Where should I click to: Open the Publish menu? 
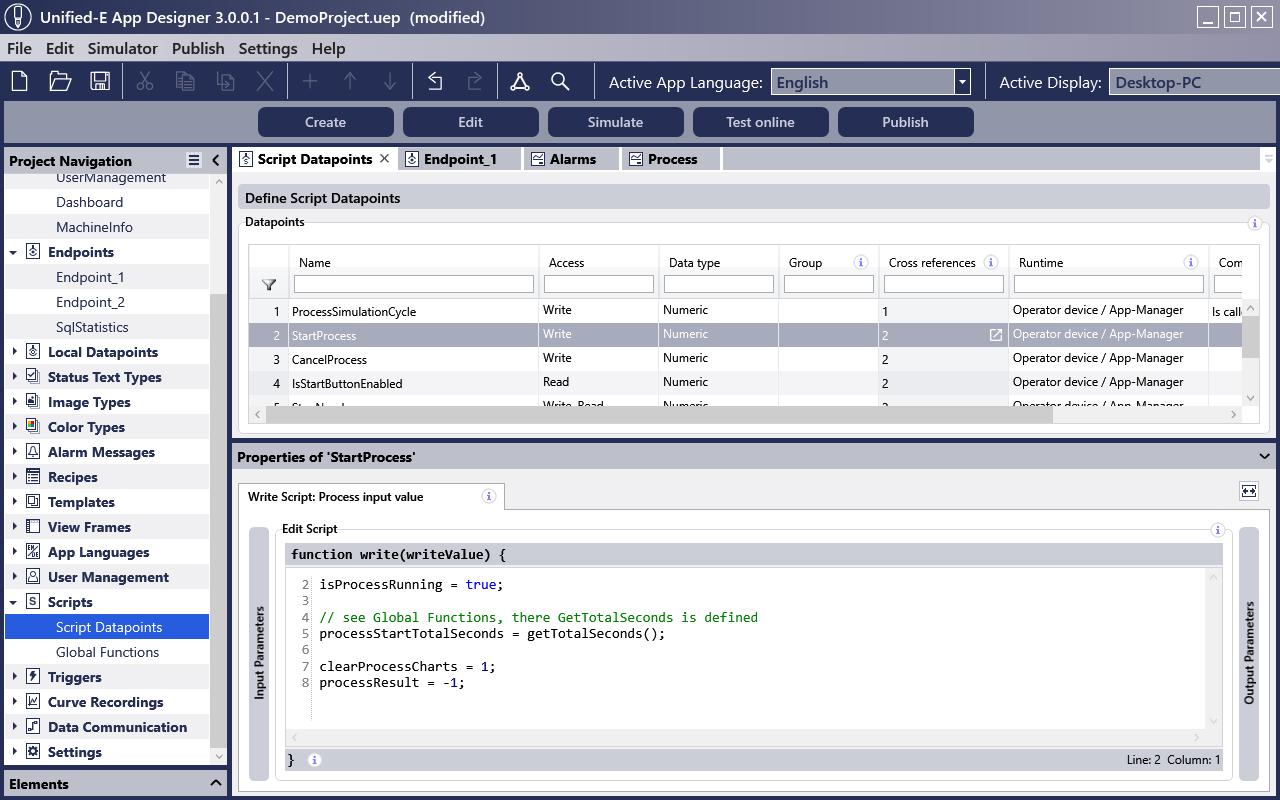pos(198,48)
